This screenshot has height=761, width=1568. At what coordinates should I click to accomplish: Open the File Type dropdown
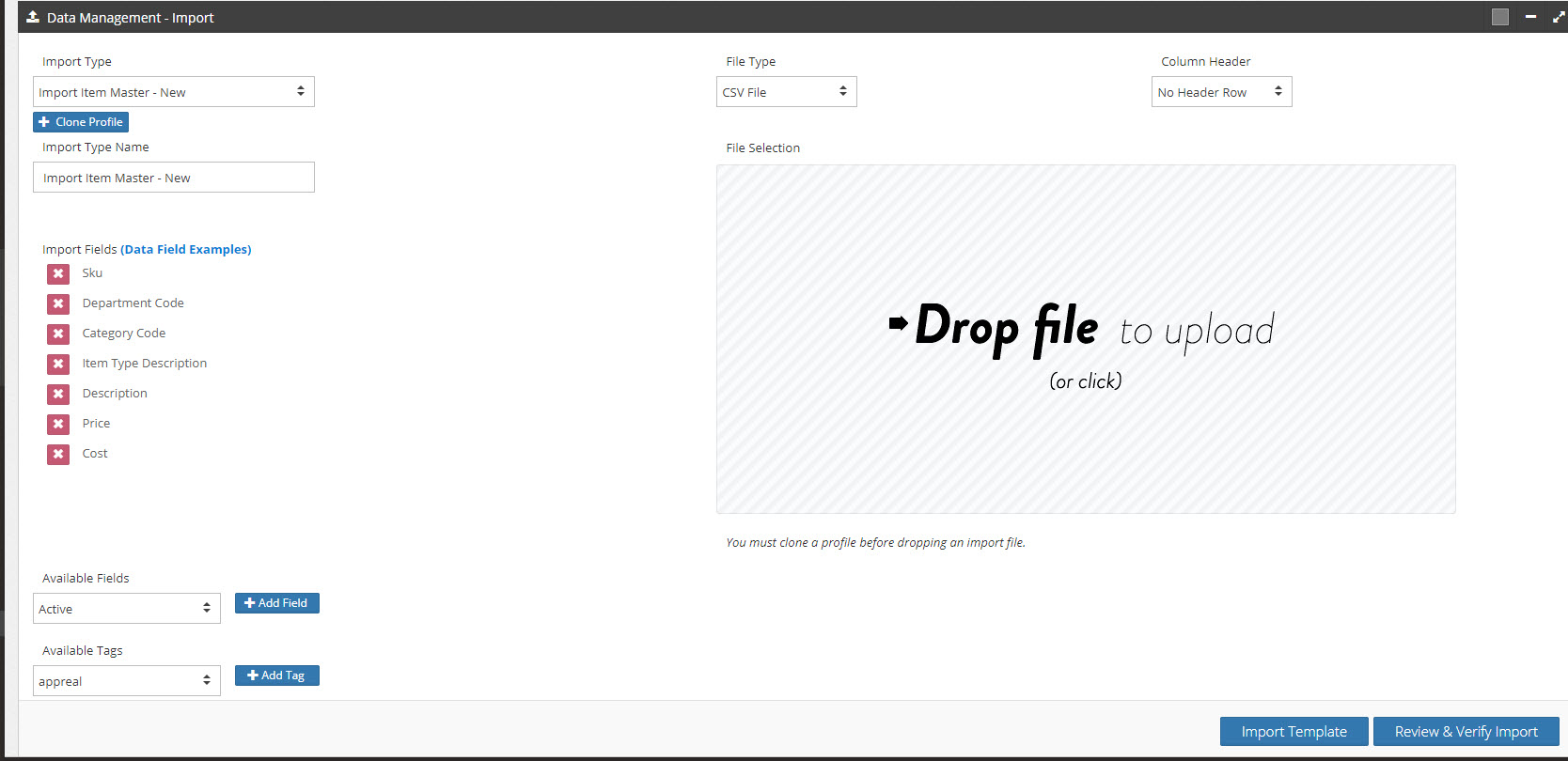pos(787,92)
